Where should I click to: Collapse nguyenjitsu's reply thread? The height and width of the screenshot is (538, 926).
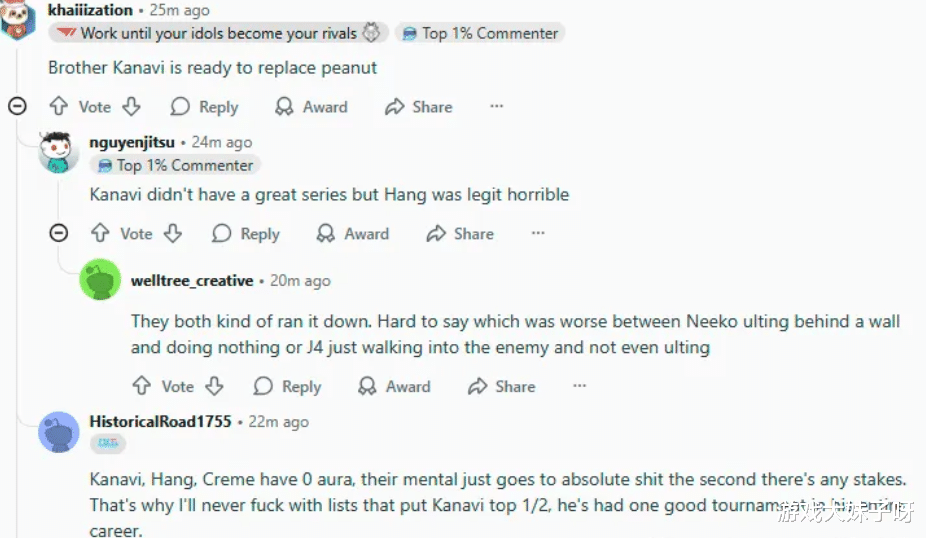59,233
